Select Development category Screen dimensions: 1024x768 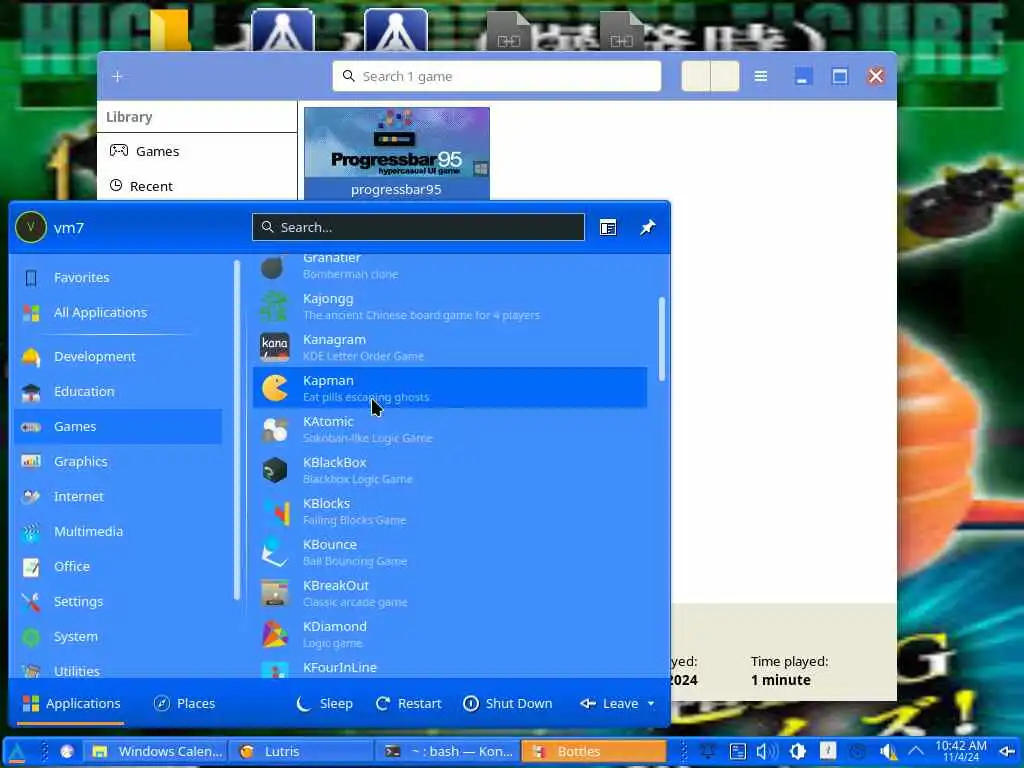point(118,357)
